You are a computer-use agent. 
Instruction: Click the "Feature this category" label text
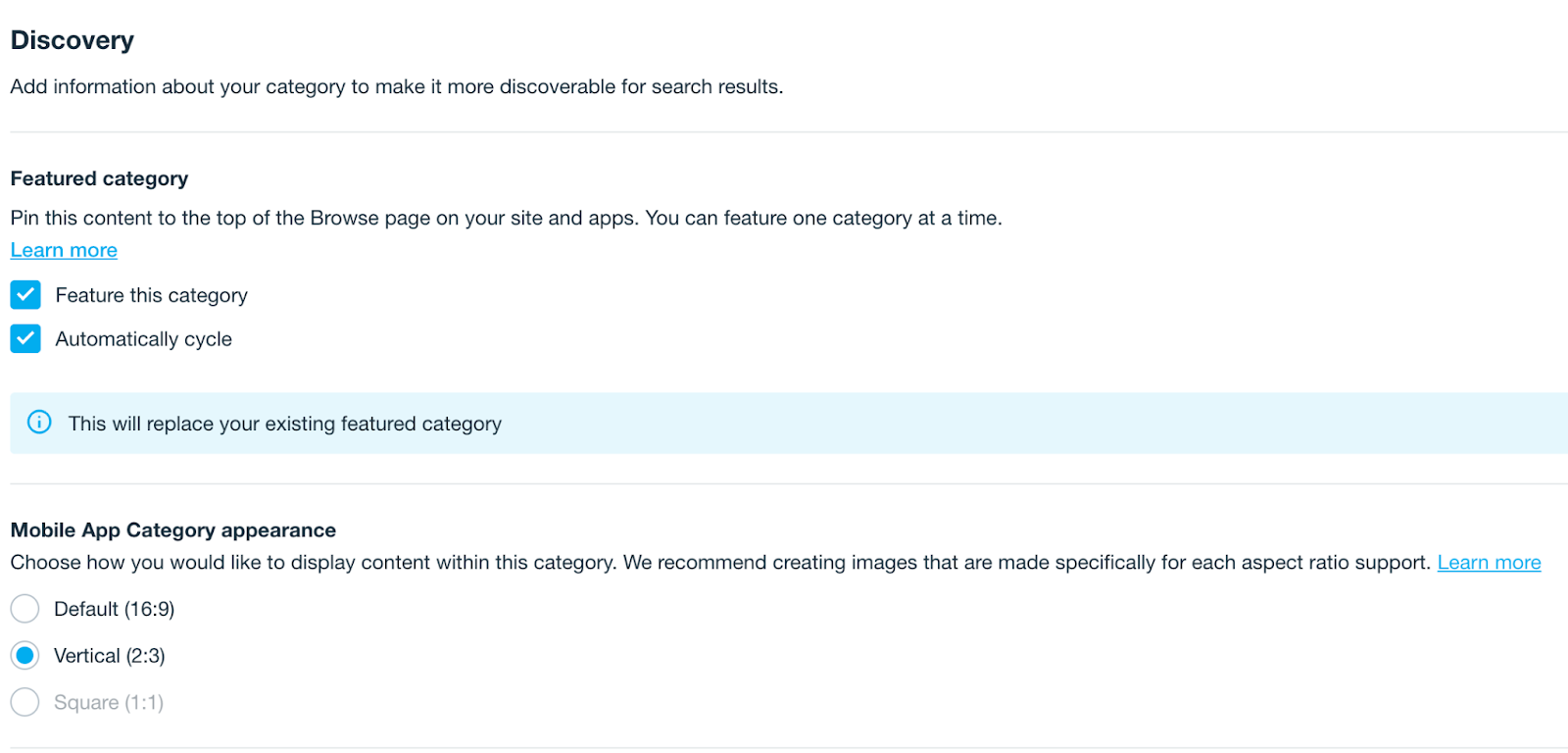pos(151,296)
